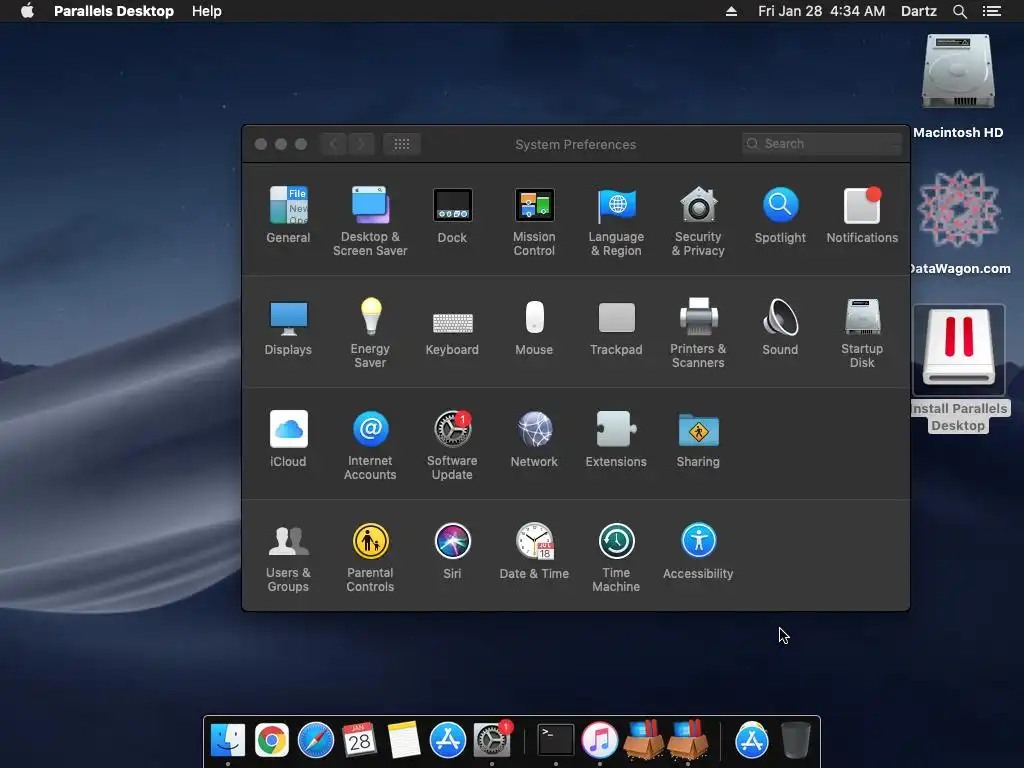The height and width of the screenshot is (768, 1024).
Task: Open Parental Controls preferences
Action: [x=370, y=557]
